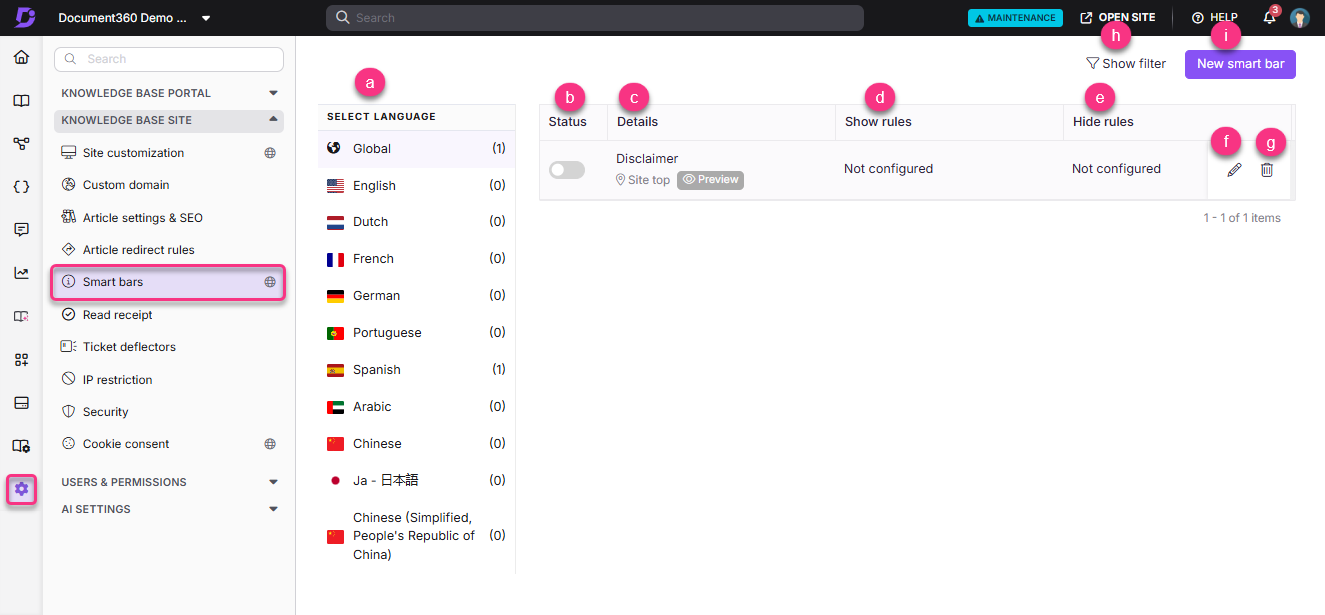Screen dimensions: 1325x615
Task: Click the Drive storage icon in sidebar
Action: pos(21,402)
